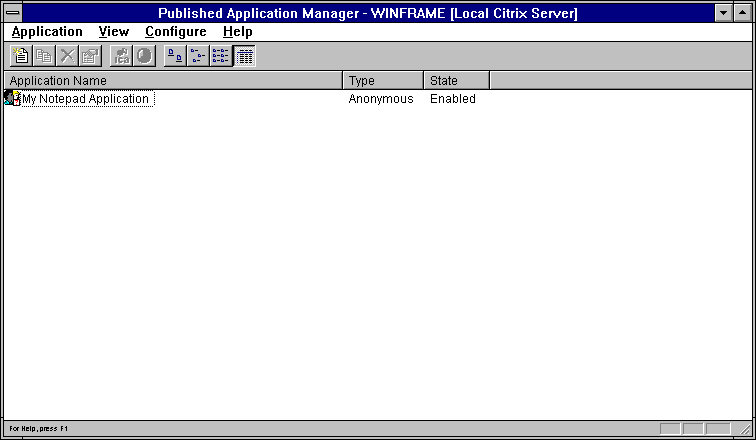
Task: Click the Delete (X) toolbar icon
Action: 67,56
